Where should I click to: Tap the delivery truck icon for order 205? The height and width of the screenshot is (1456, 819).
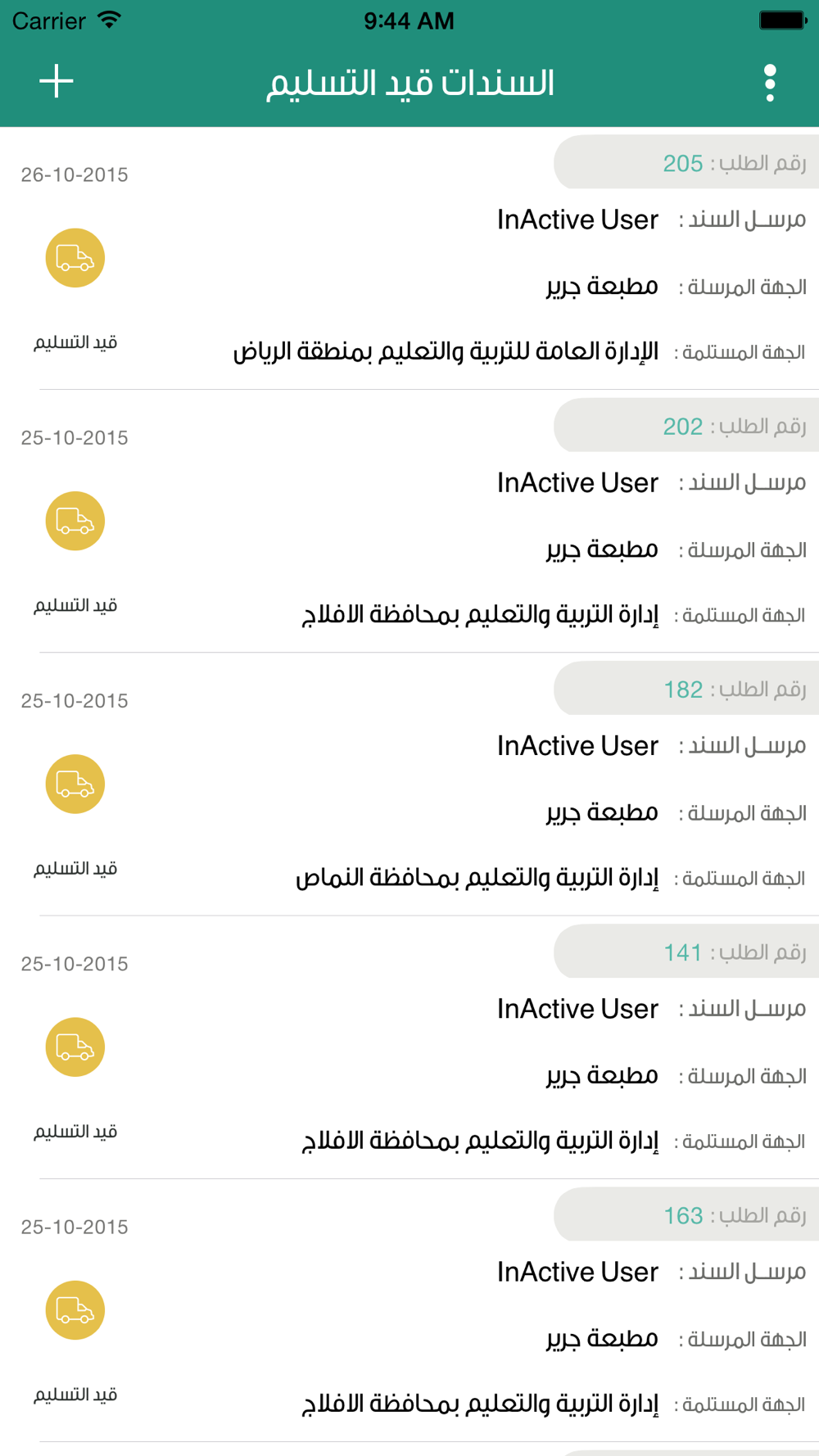pos(75,258)
